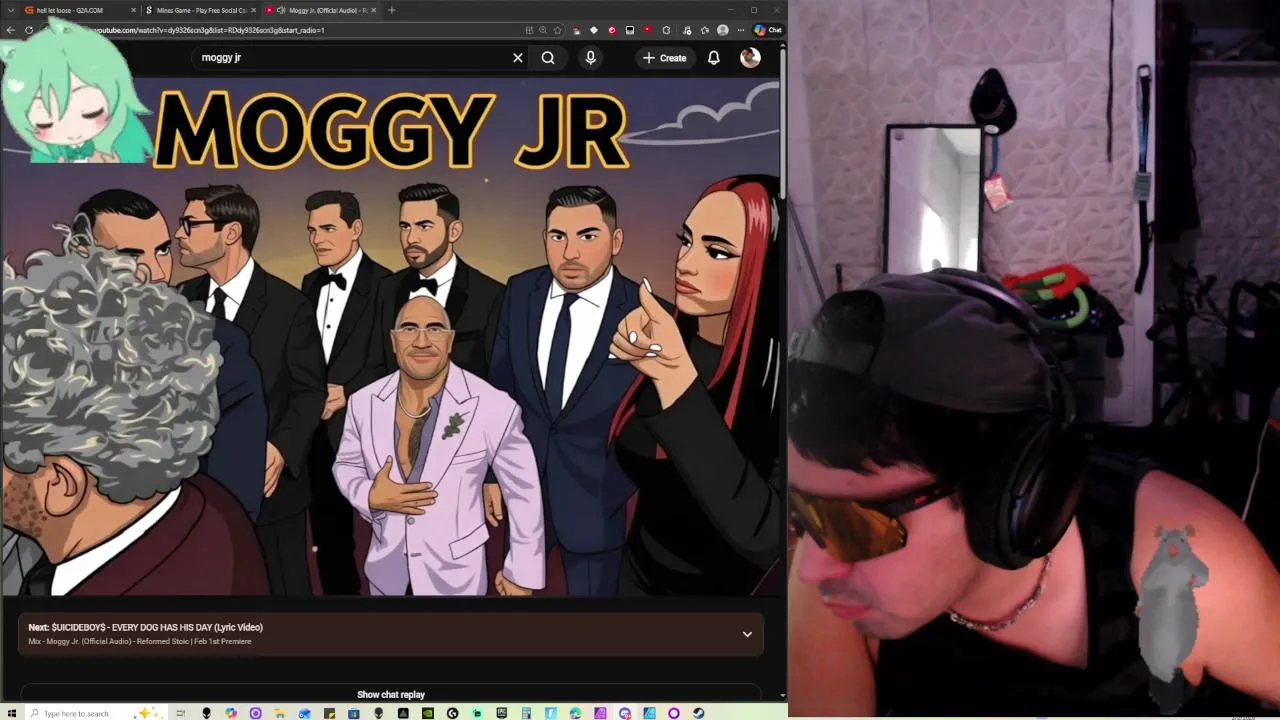Open a new browser tab
This screenshot has height=720, width=1280.
tap(391, 10)
